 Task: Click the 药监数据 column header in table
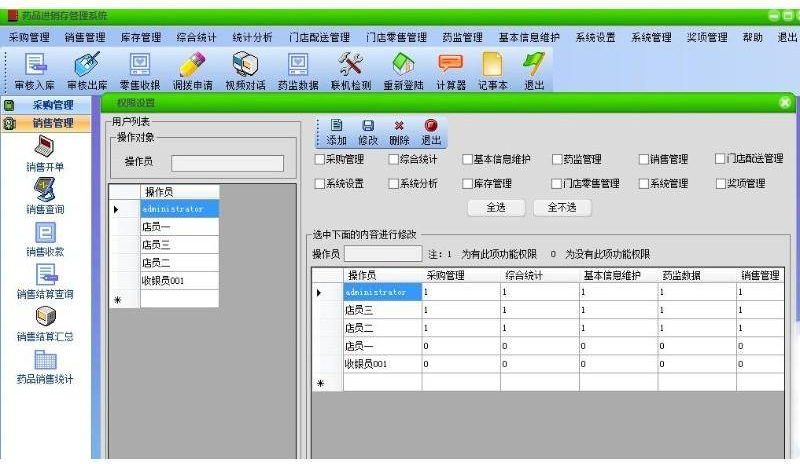696,276
